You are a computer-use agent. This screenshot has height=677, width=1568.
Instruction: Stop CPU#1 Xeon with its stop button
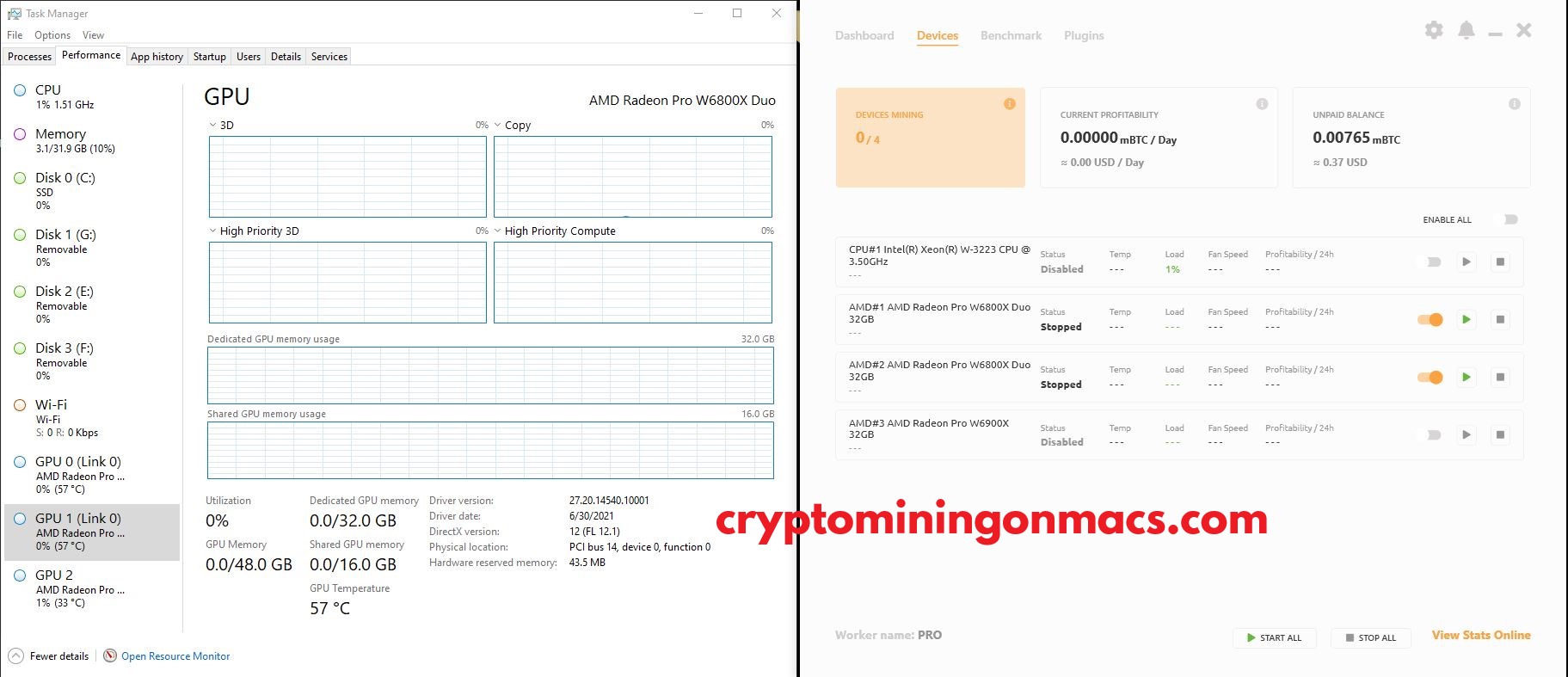point(1500,262)
